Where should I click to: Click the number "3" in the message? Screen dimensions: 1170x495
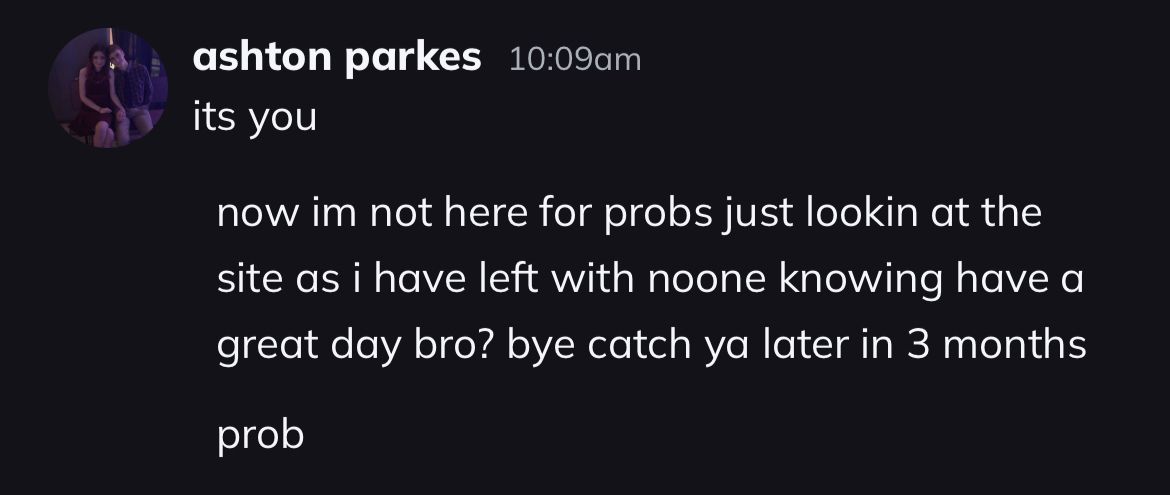point(915,346)
